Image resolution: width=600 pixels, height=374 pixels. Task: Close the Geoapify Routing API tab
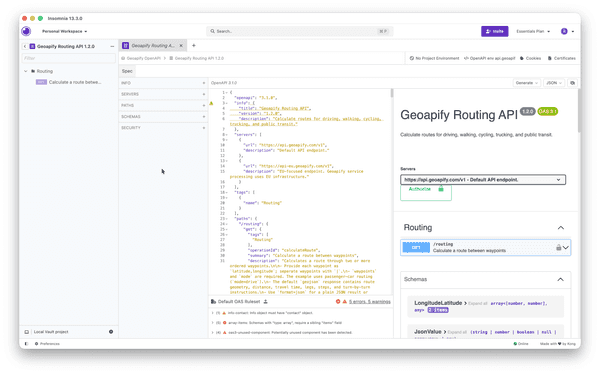pos(181,46)
